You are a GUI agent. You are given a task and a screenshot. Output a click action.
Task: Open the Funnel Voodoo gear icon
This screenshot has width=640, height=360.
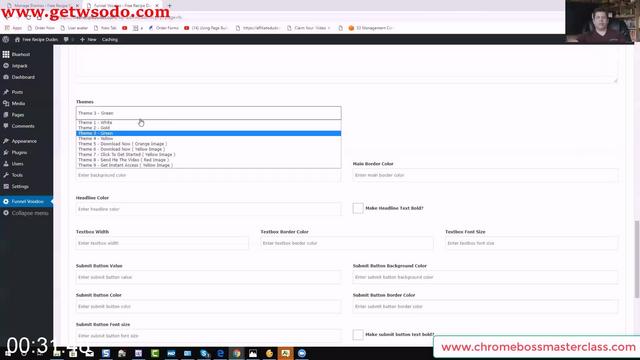tap(6, 202)
